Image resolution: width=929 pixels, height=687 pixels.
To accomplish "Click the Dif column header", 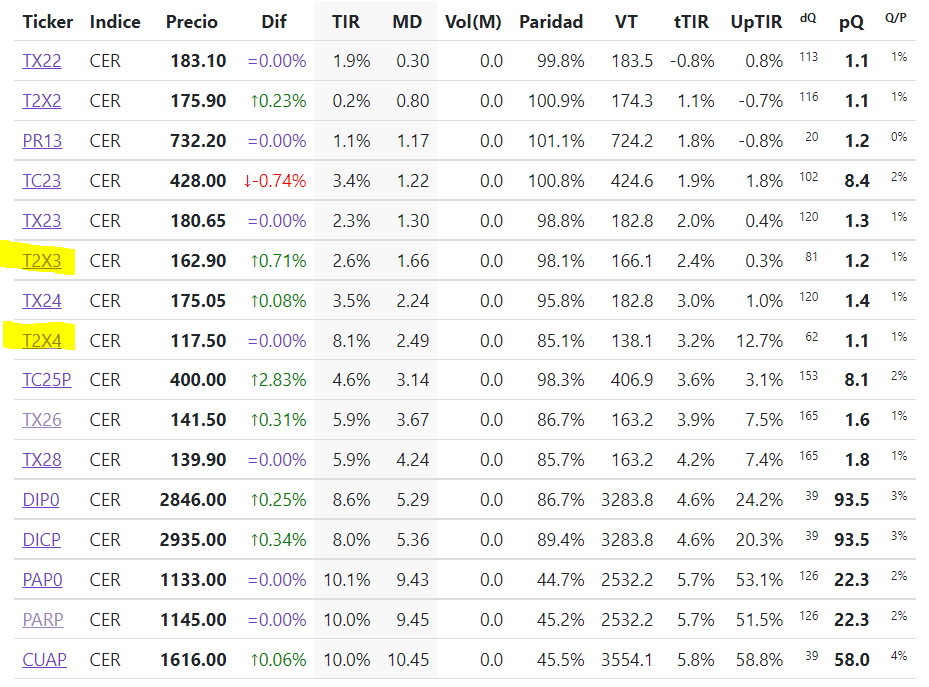I will tap(274, 22).
